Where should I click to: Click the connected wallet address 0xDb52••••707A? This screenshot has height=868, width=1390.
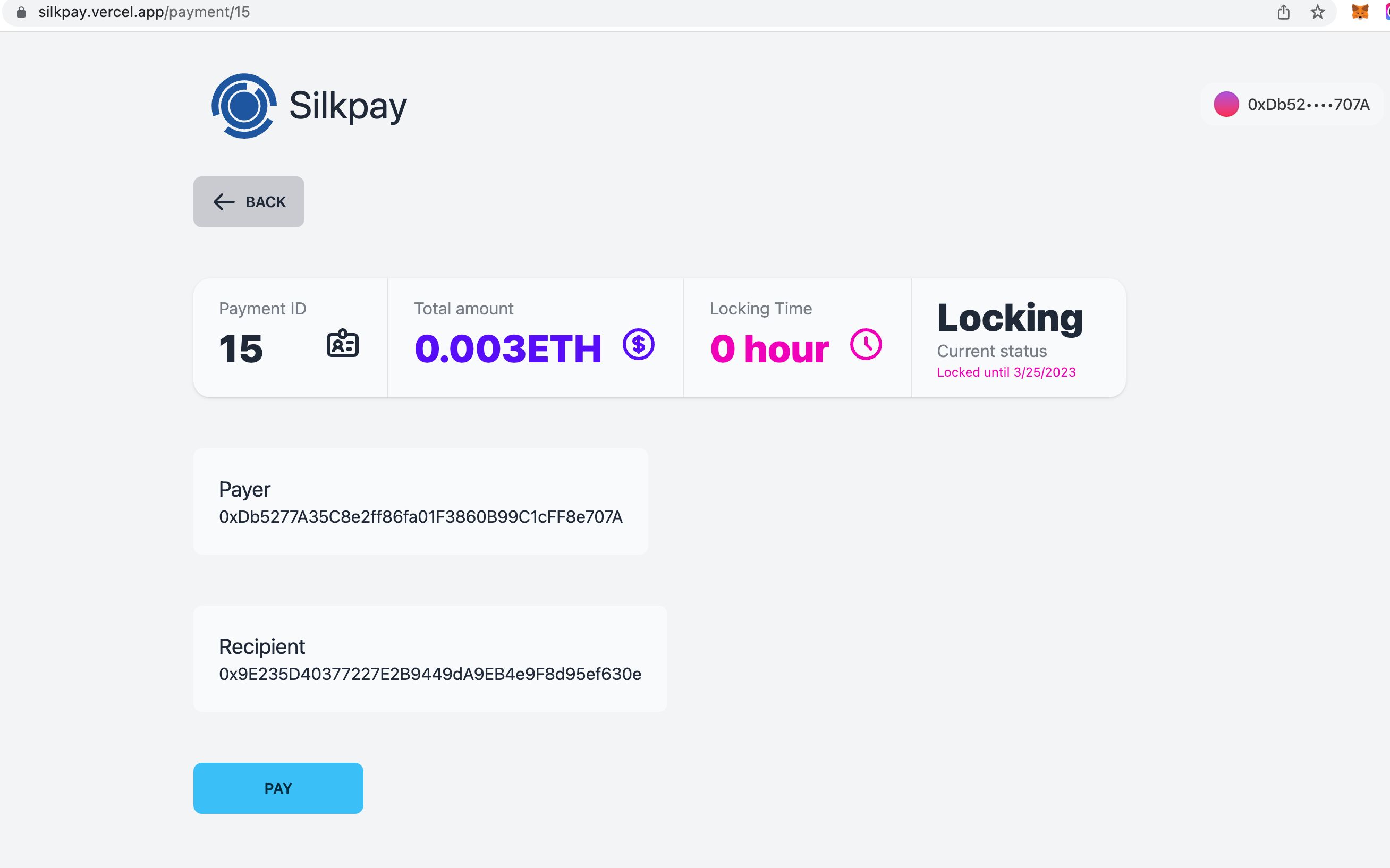pos(1293,104)
